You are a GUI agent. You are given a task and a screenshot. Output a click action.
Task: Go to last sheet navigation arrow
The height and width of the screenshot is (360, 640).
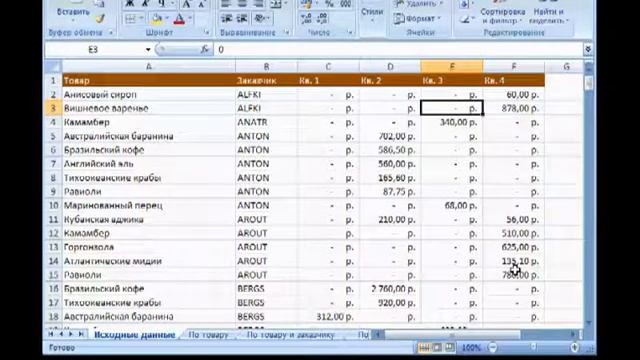81,334
